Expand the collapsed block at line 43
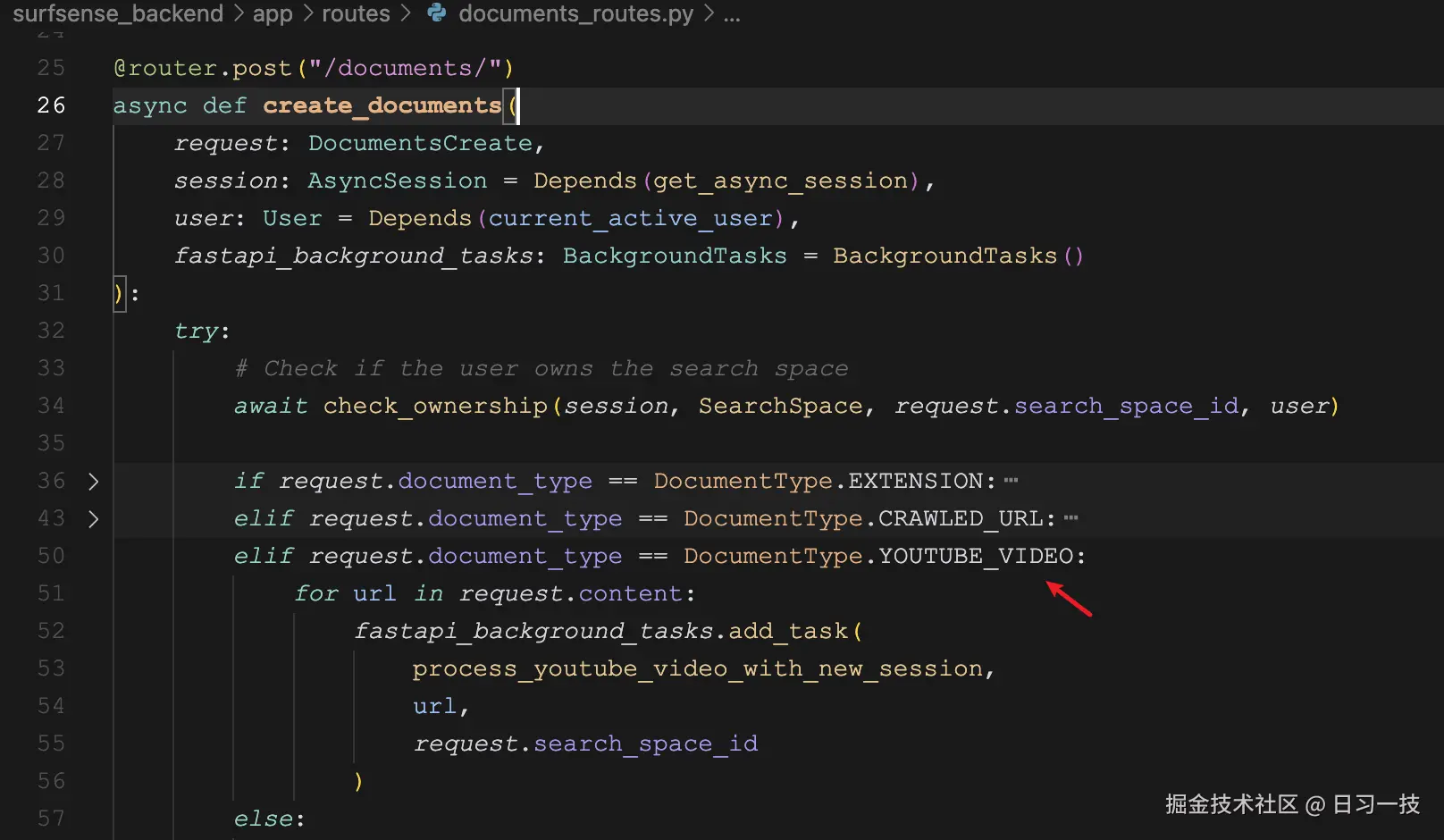This screenshot has width=1444, height=840. point(93,518)
